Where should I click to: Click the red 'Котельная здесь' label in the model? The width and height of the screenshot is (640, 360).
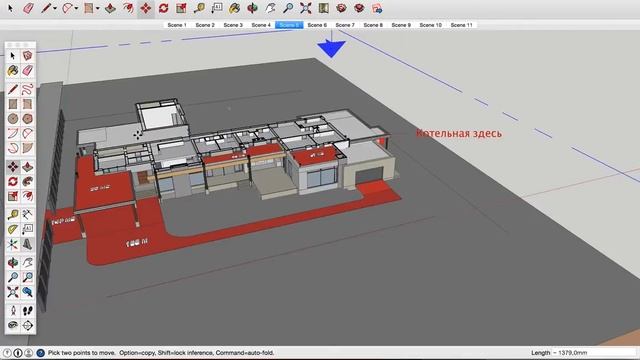[459, 133]
